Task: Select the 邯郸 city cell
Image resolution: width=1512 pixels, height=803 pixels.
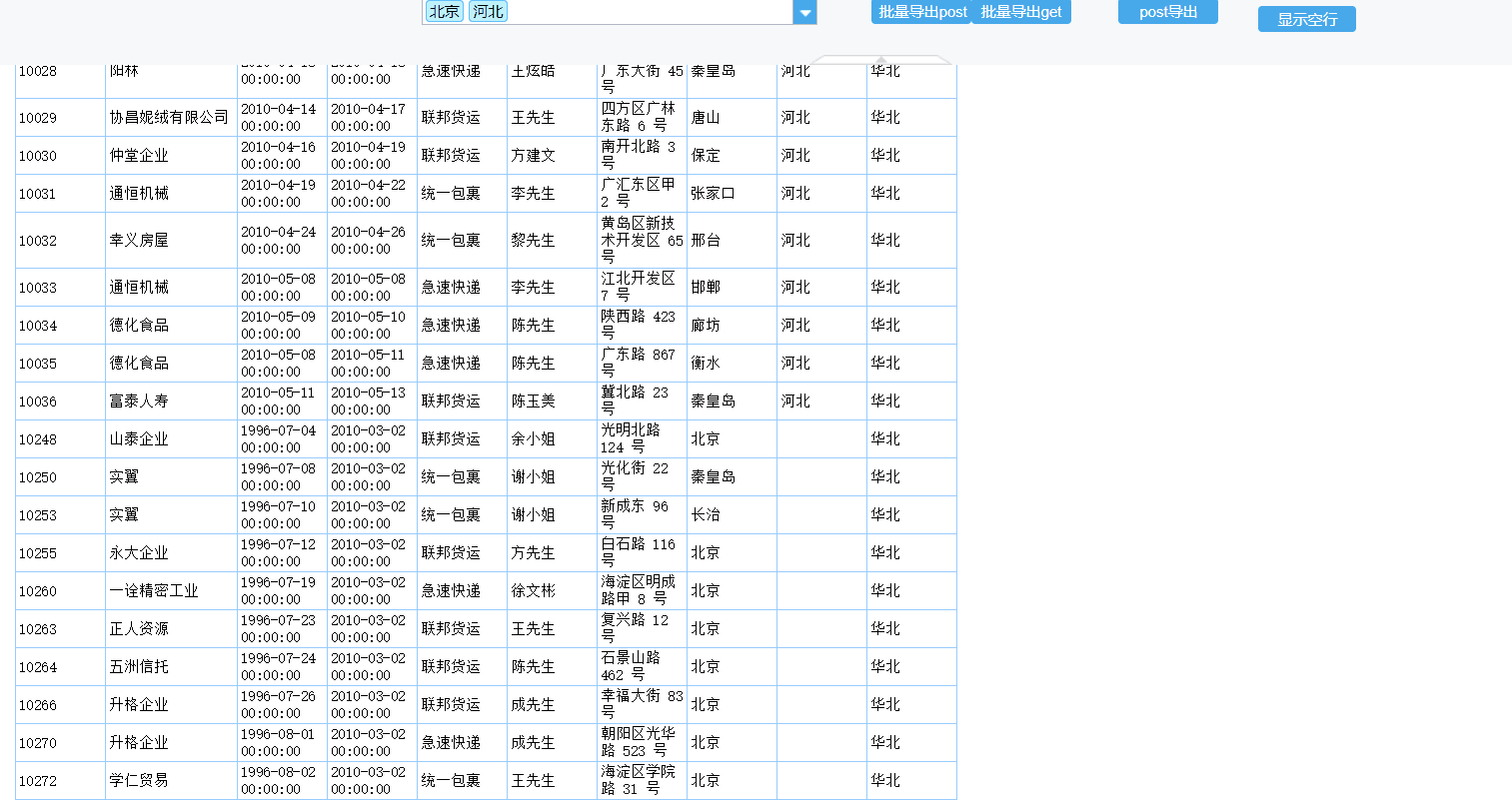Action: (x=732, y=288)
